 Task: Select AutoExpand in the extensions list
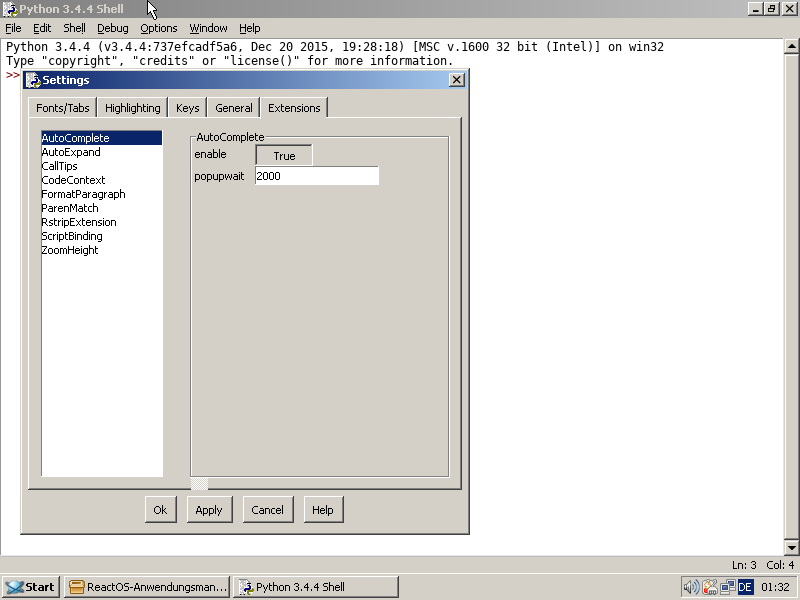tap(102, 152)
